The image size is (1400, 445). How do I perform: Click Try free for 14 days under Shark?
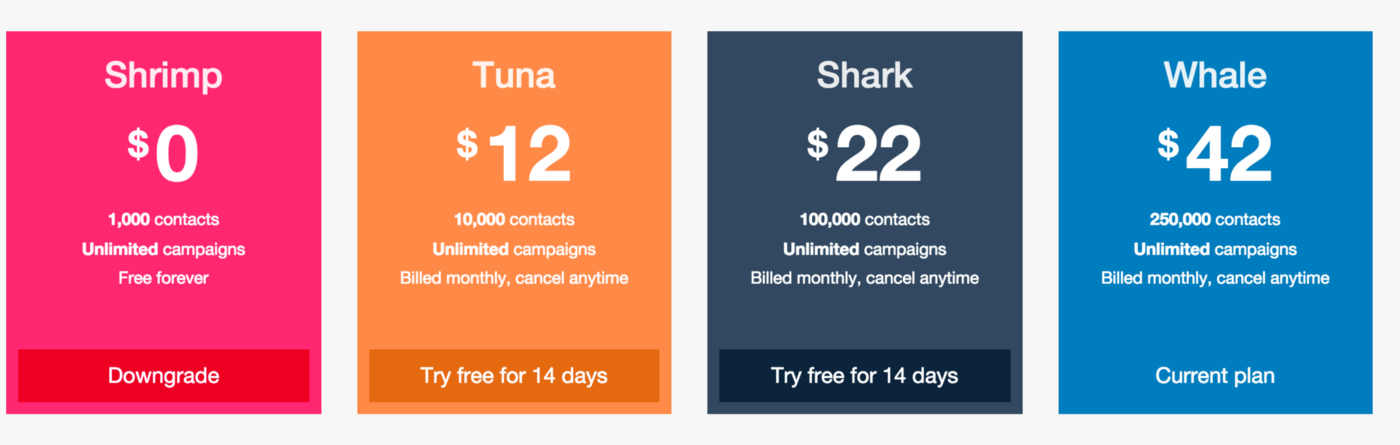(x=864, y=376)
